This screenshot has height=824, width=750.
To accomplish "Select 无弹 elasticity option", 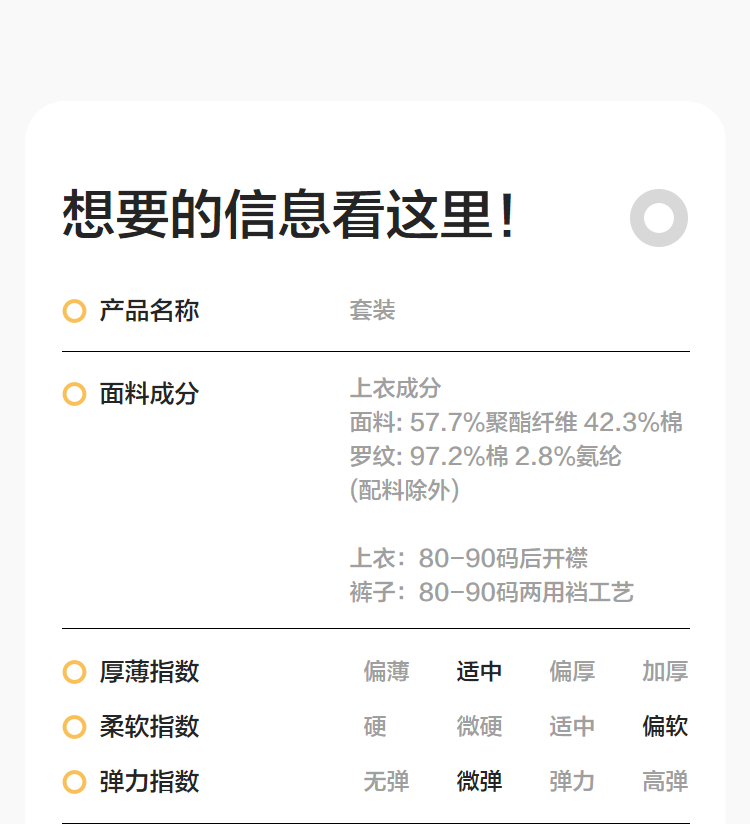I will (386, 782).
